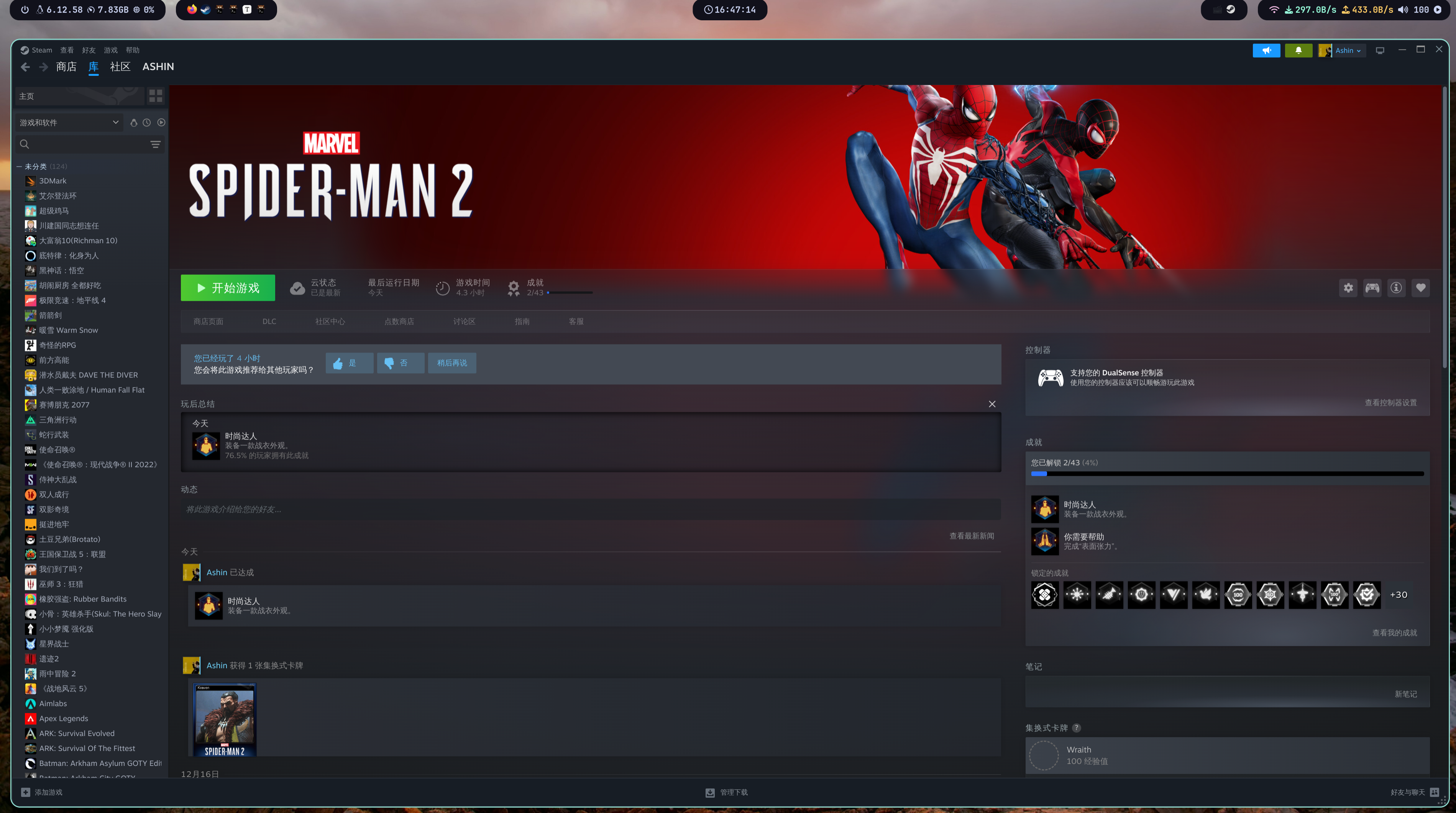Click 稍后再说 maybe later button
1456x813 pixels.
452,363
